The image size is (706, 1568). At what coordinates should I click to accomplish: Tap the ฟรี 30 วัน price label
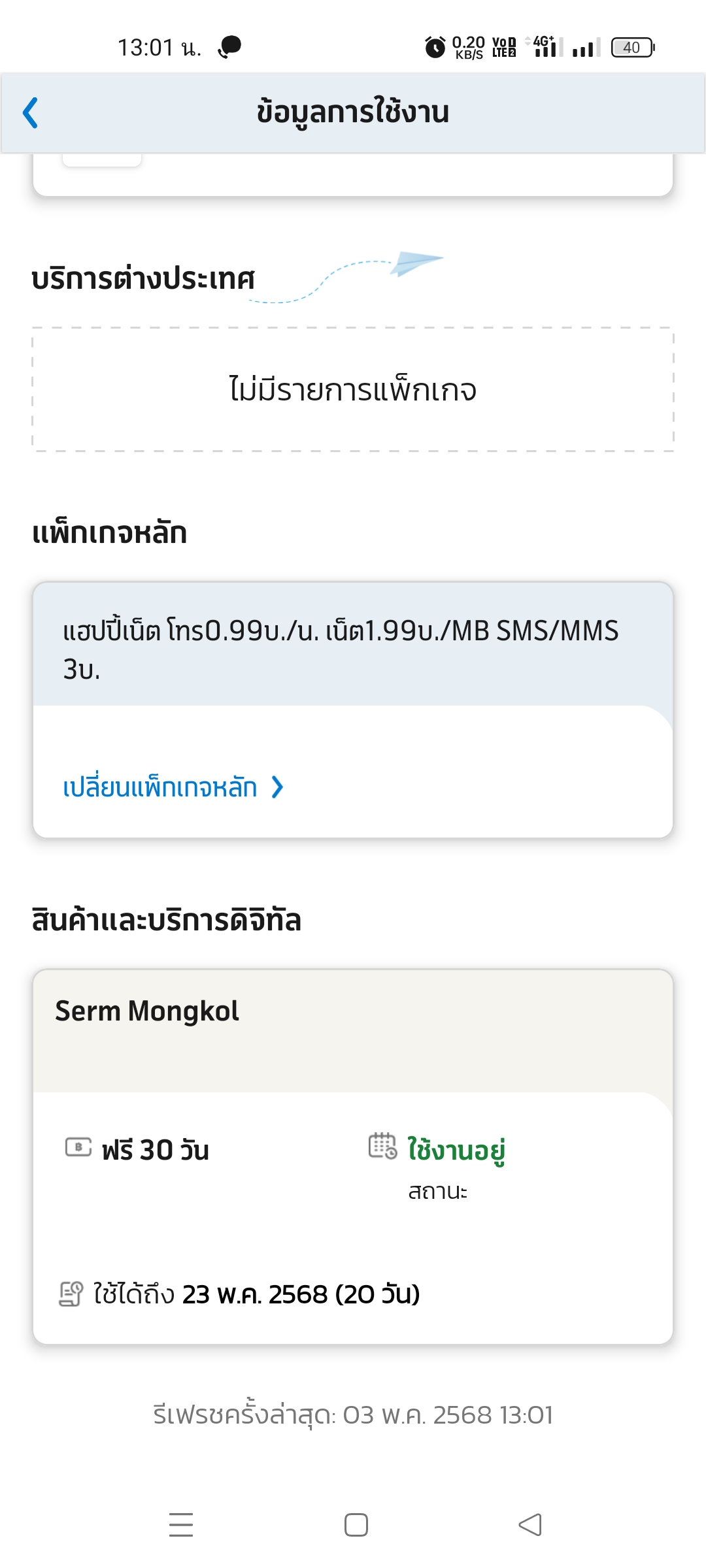pos(156,1150)
